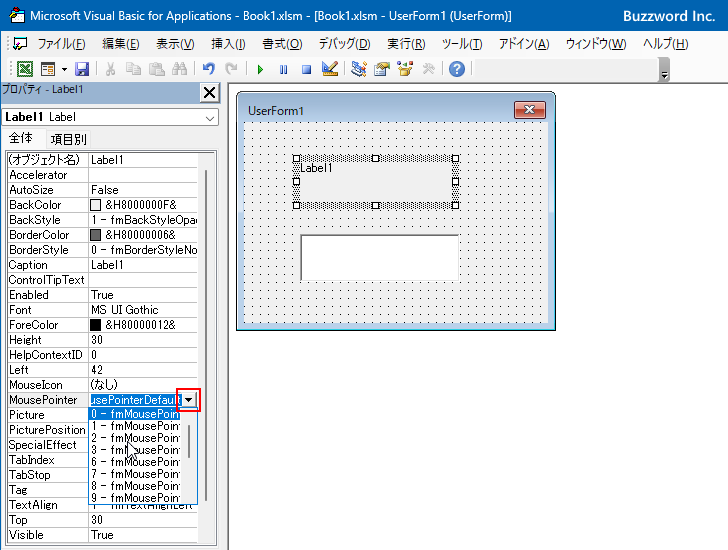Toggle Design Mode icon
This screenshot has height=550, width=728.
coord(330,69)
